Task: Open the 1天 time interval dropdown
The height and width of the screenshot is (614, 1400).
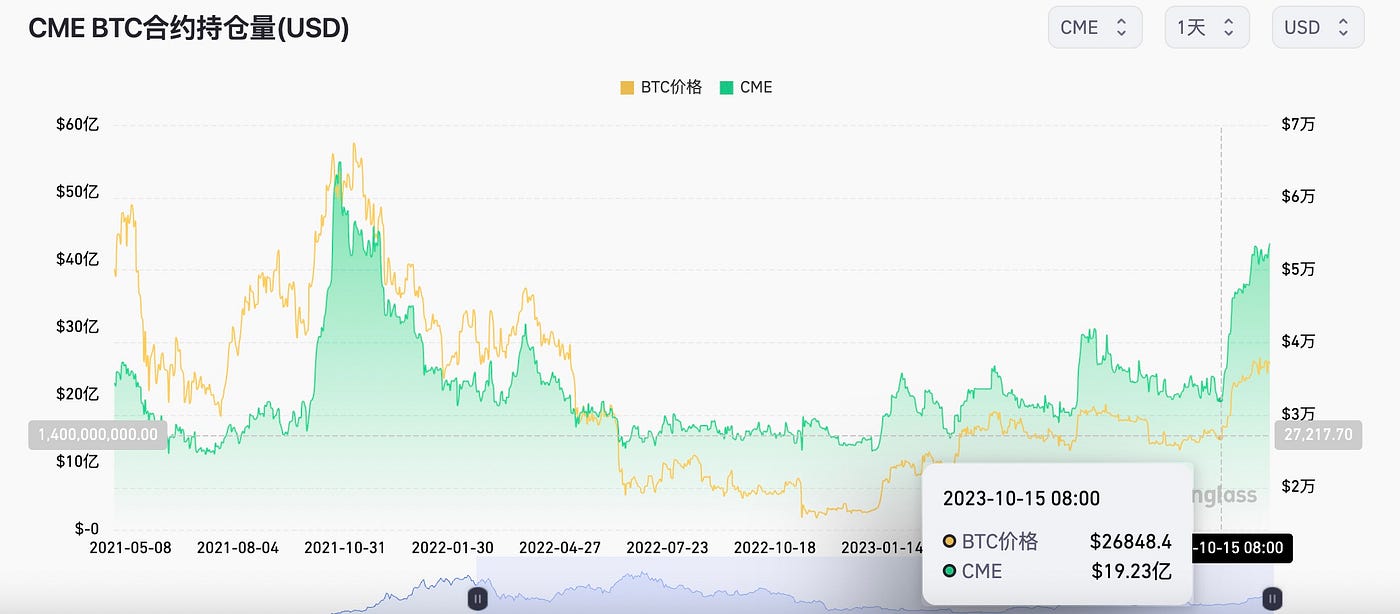Action: (1206, 27)
